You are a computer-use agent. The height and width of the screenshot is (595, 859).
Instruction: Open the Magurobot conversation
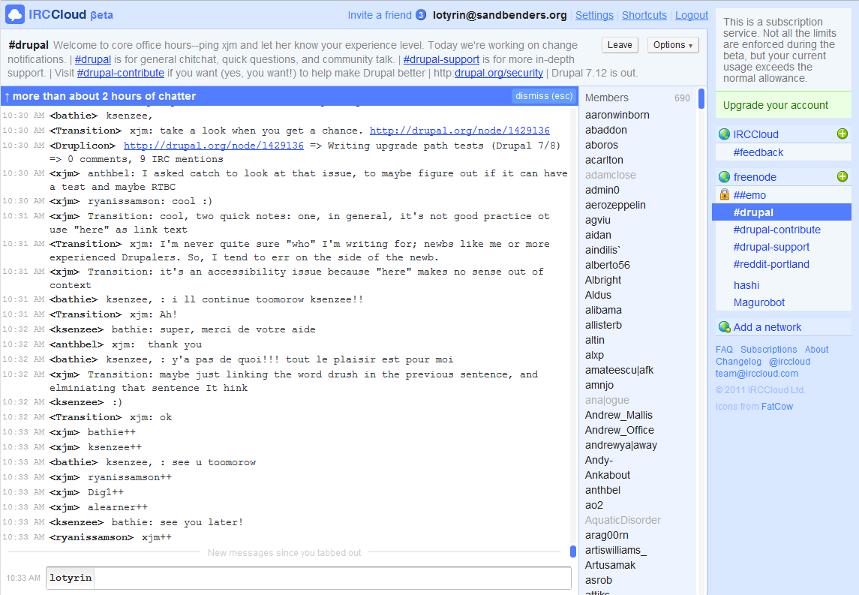(759, 302)
